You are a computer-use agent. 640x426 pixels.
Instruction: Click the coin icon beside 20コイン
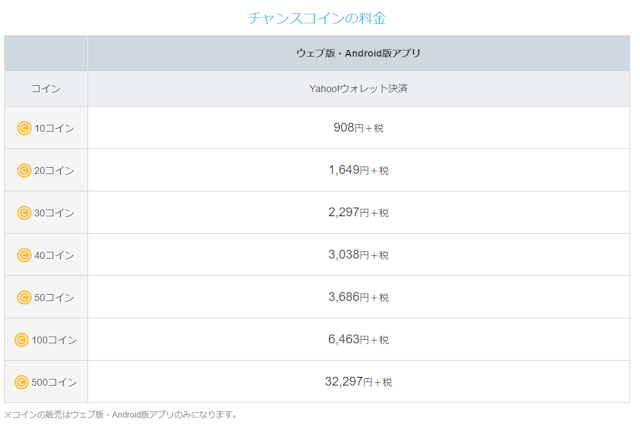click(x=24, y=170)
